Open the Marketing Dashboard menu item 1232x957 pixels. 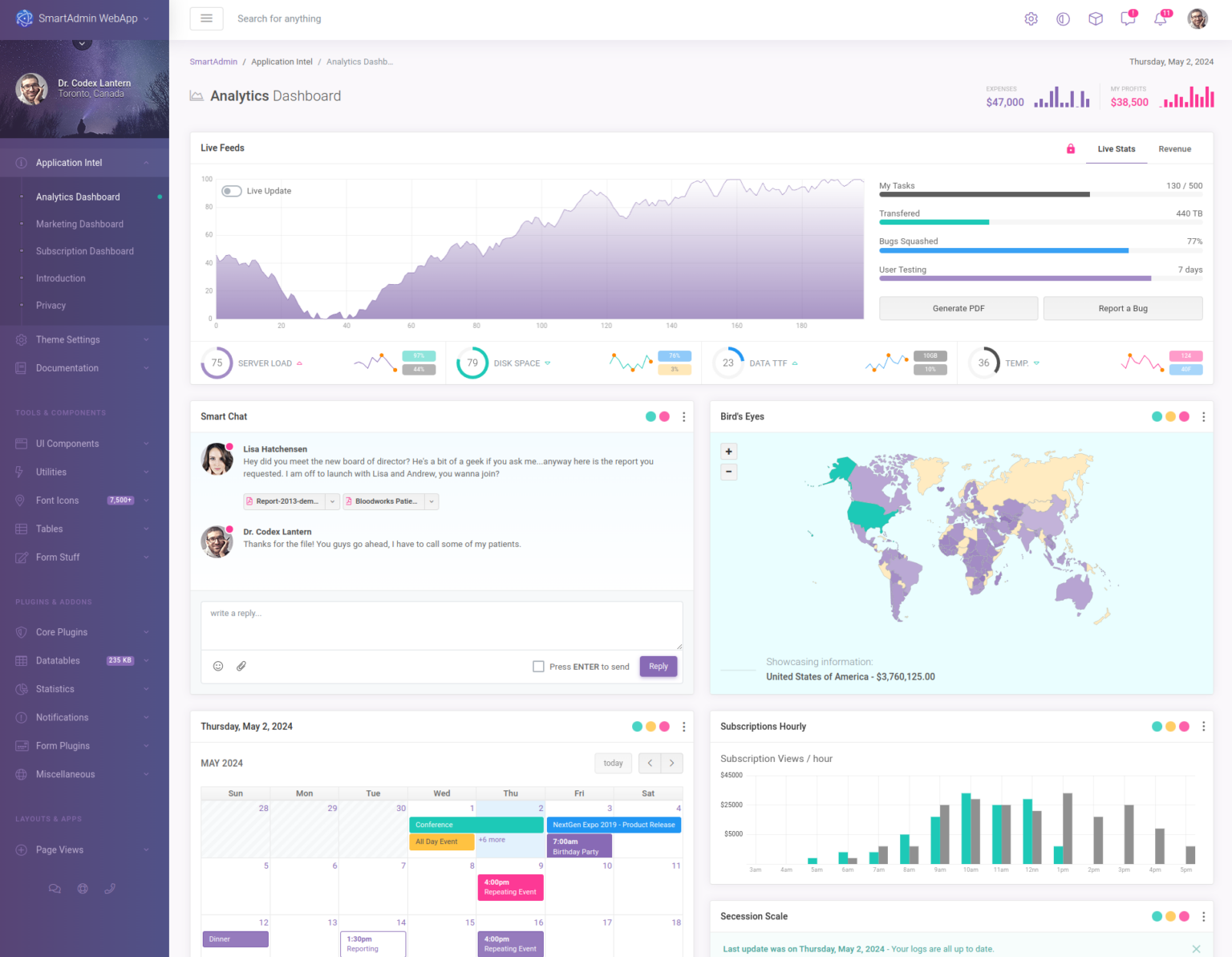(x=79, y=224)
